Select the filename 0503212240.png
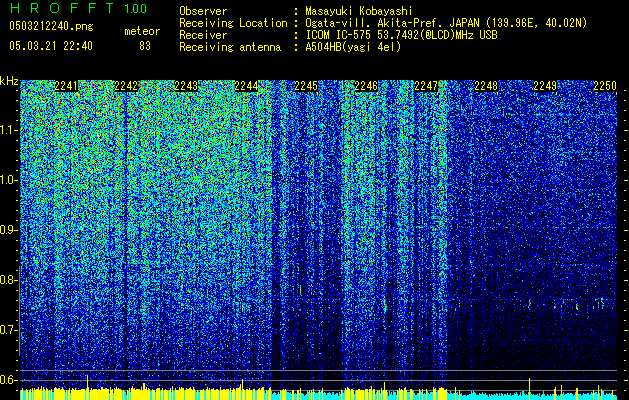This screenshot has height=400, width=629. [x=51, y=26]
